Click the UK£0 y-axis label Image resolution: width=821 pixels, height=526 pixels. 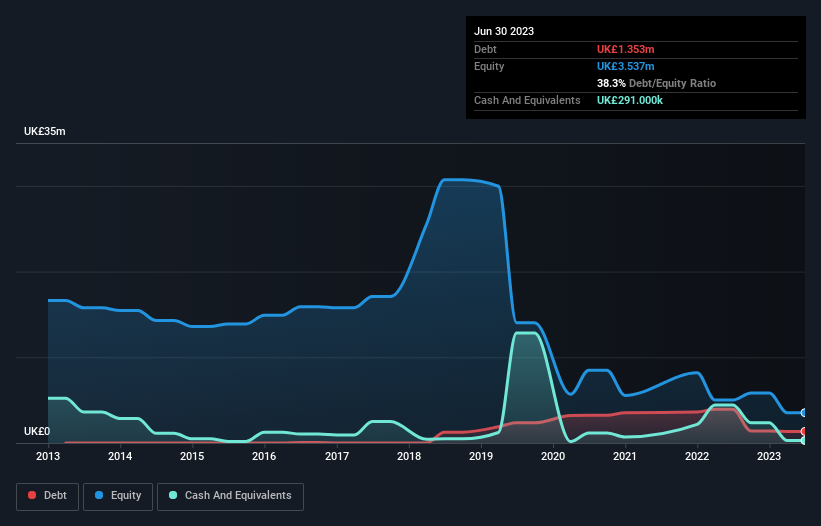tap(37, 431)
